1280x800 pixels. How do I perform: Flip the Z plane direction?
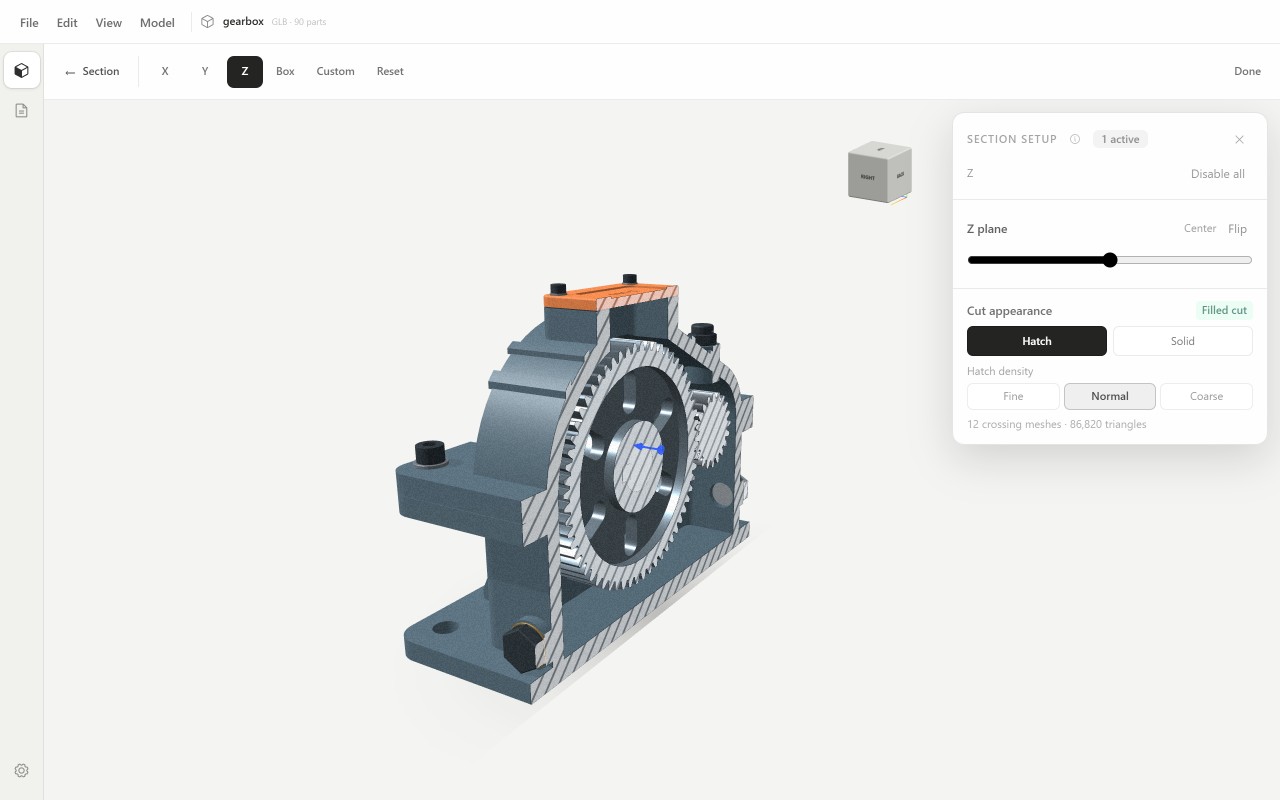point(1237,229)
